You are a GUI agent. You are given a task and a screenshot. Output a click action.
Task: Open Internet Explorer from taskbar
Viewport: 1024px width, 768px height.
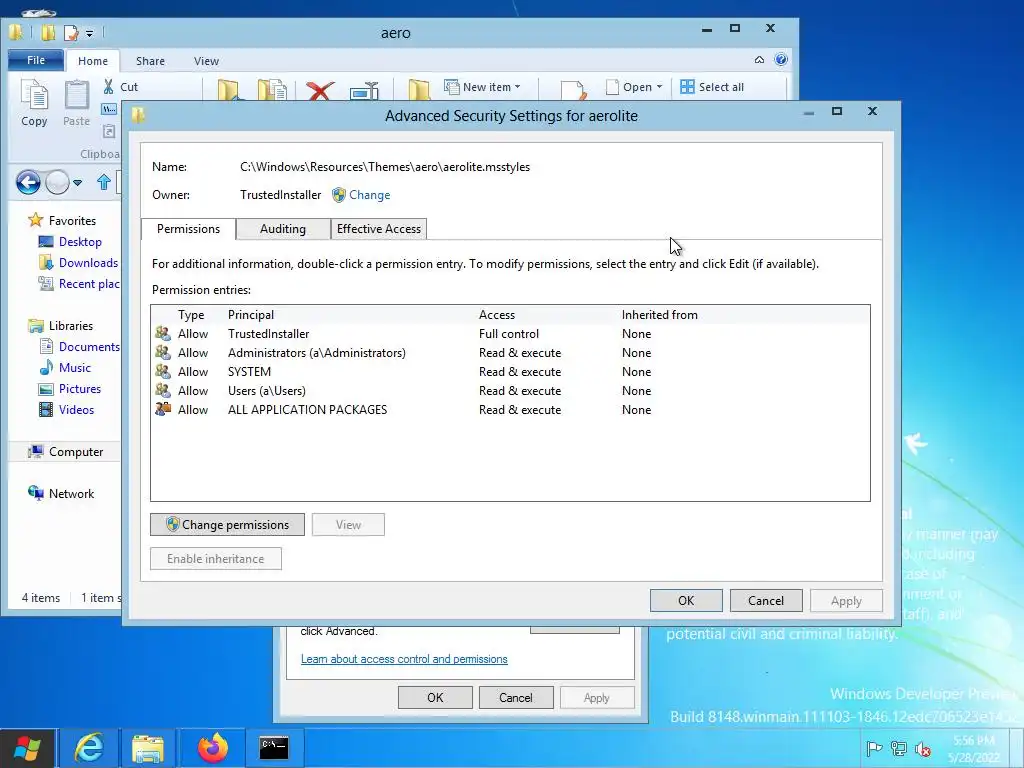tap(88, 748)
